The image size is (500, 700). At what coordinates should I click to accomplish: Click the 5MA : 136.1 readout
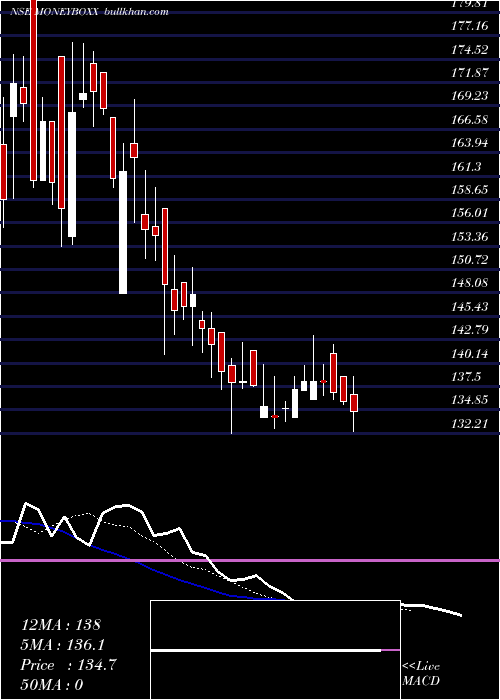coord(63,645)
